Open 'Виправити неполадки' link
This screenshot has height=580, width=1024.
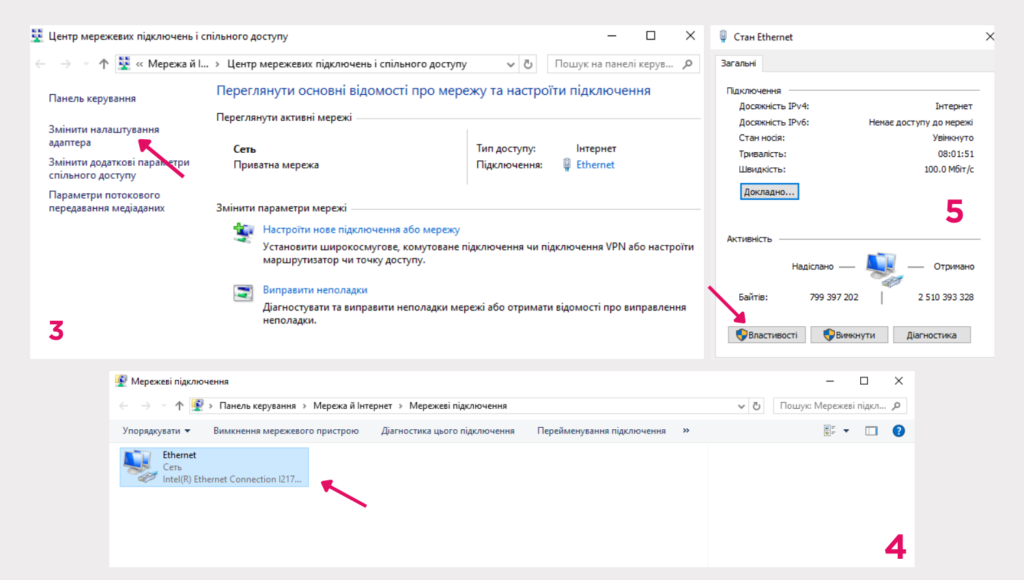(315, 289)
